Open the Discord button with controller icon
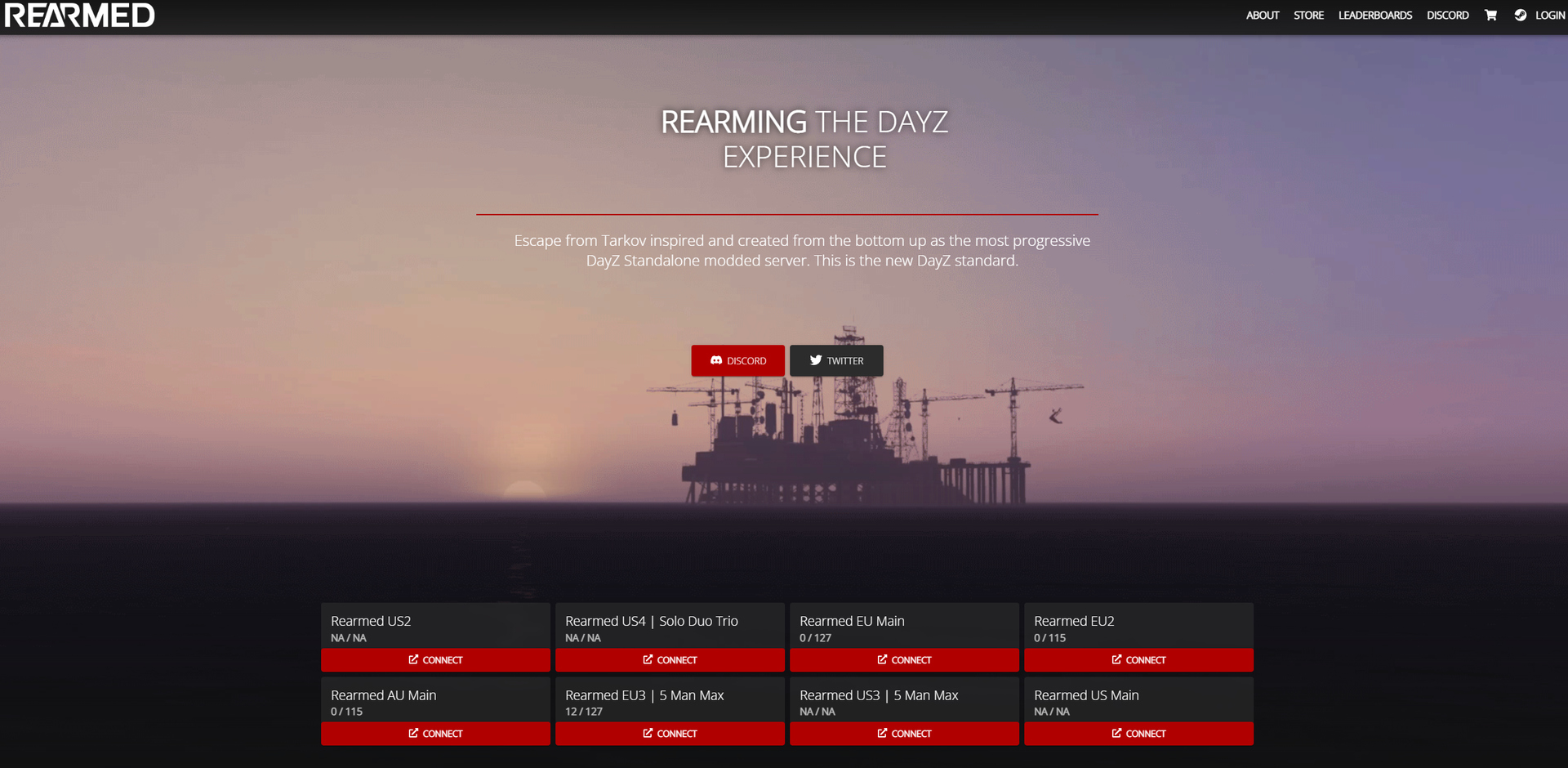The width and height of the screenshot is (1568, 768). (x=737, y=360)
